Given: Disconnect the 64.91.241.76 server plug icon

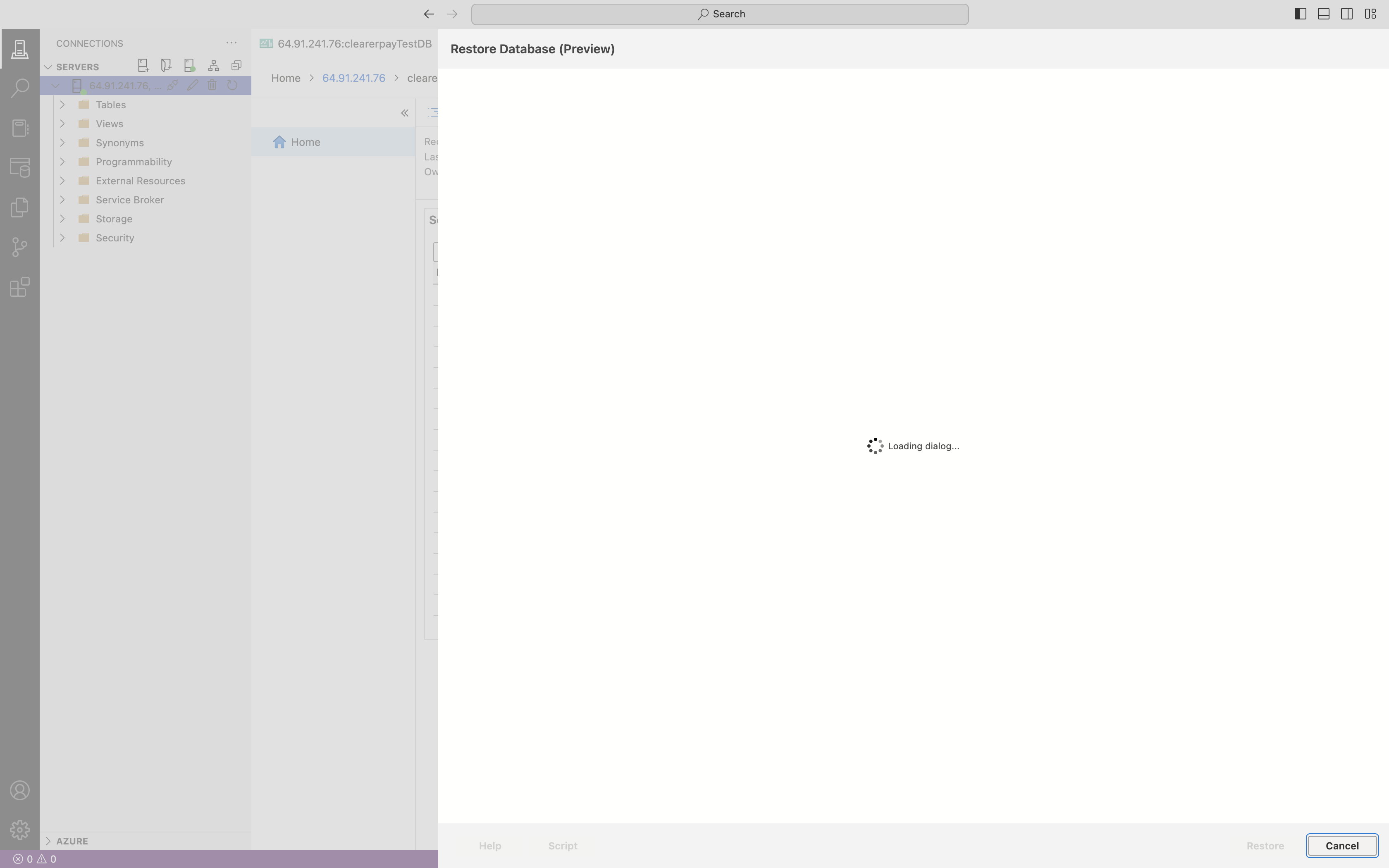Looking at the screenshot, I should point(172,86).
